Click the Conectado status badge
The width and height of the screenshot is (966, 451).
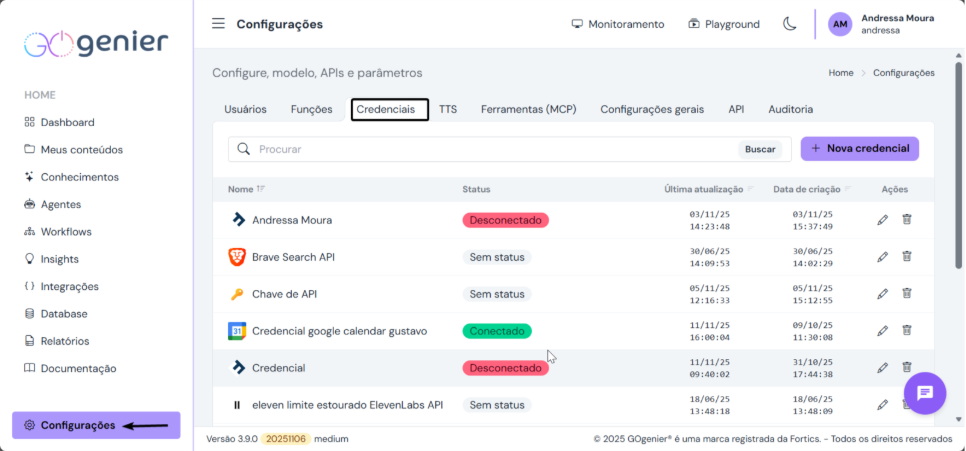click(497, 331)
